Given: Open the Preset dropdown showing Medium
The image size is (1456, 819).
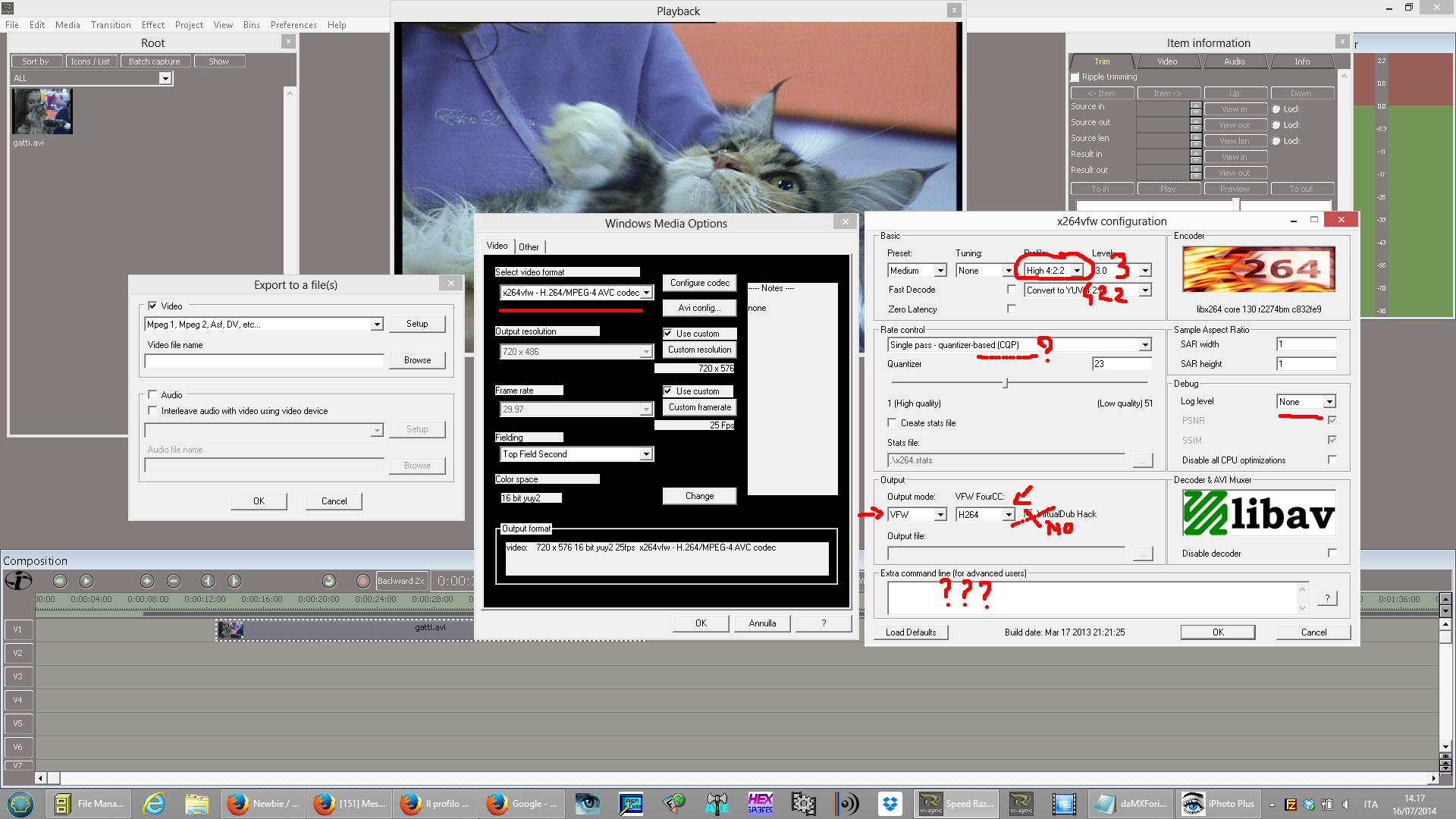Looking at the screenshot, I should [940, 271].
